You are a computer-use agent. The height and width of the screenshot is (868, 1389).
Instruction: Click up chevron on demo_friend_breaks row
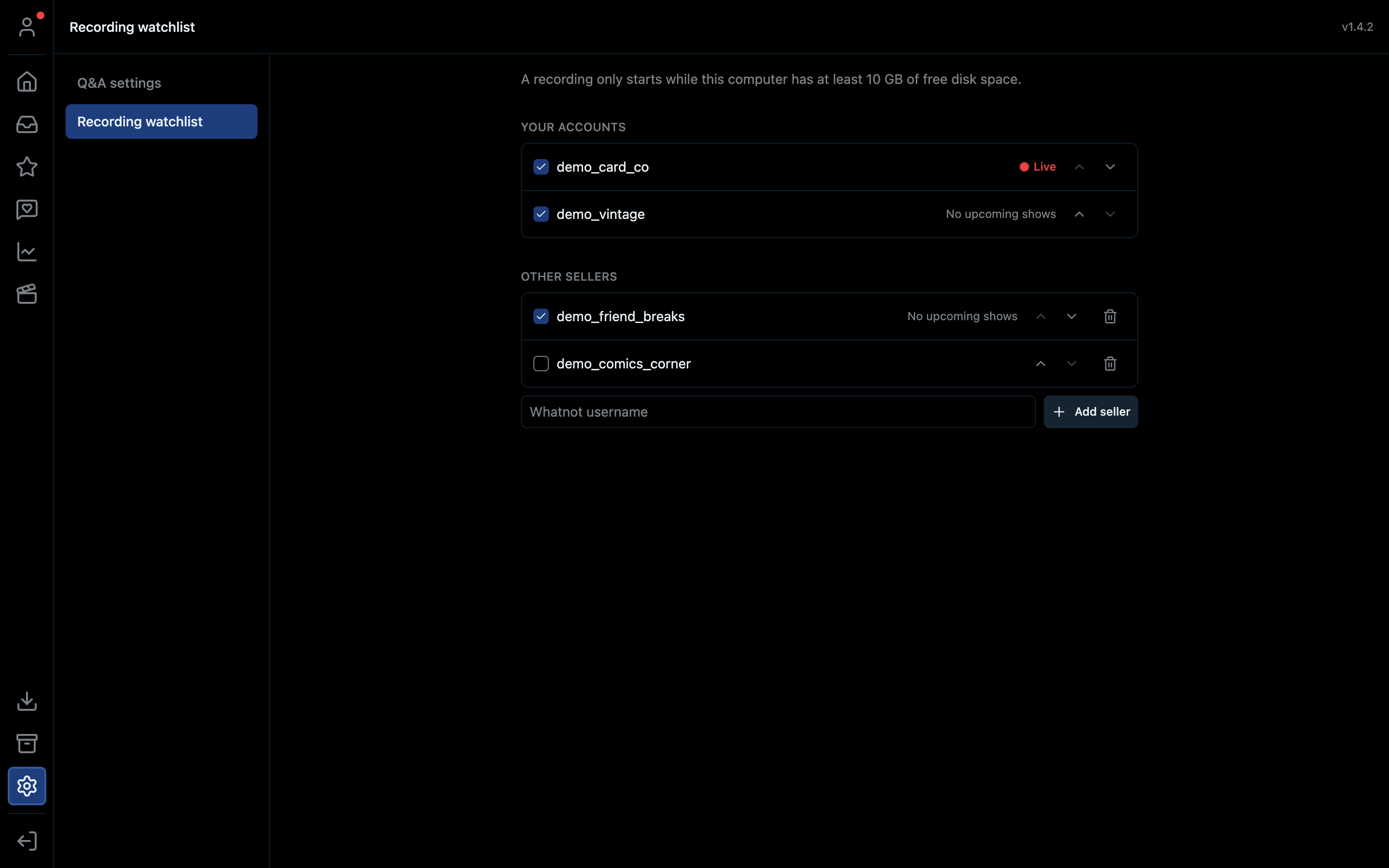pyautogui.click(x=1041, y=316)
